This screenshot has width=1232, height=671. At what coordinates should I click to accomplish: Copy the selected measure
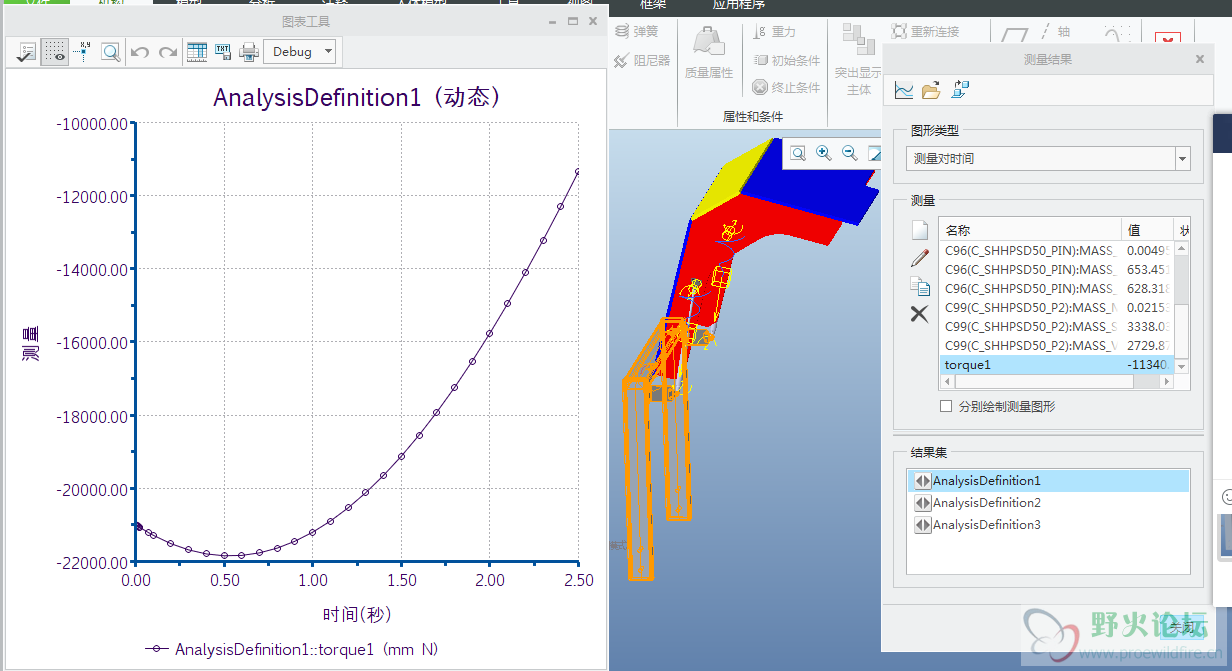tap(920, 286)
